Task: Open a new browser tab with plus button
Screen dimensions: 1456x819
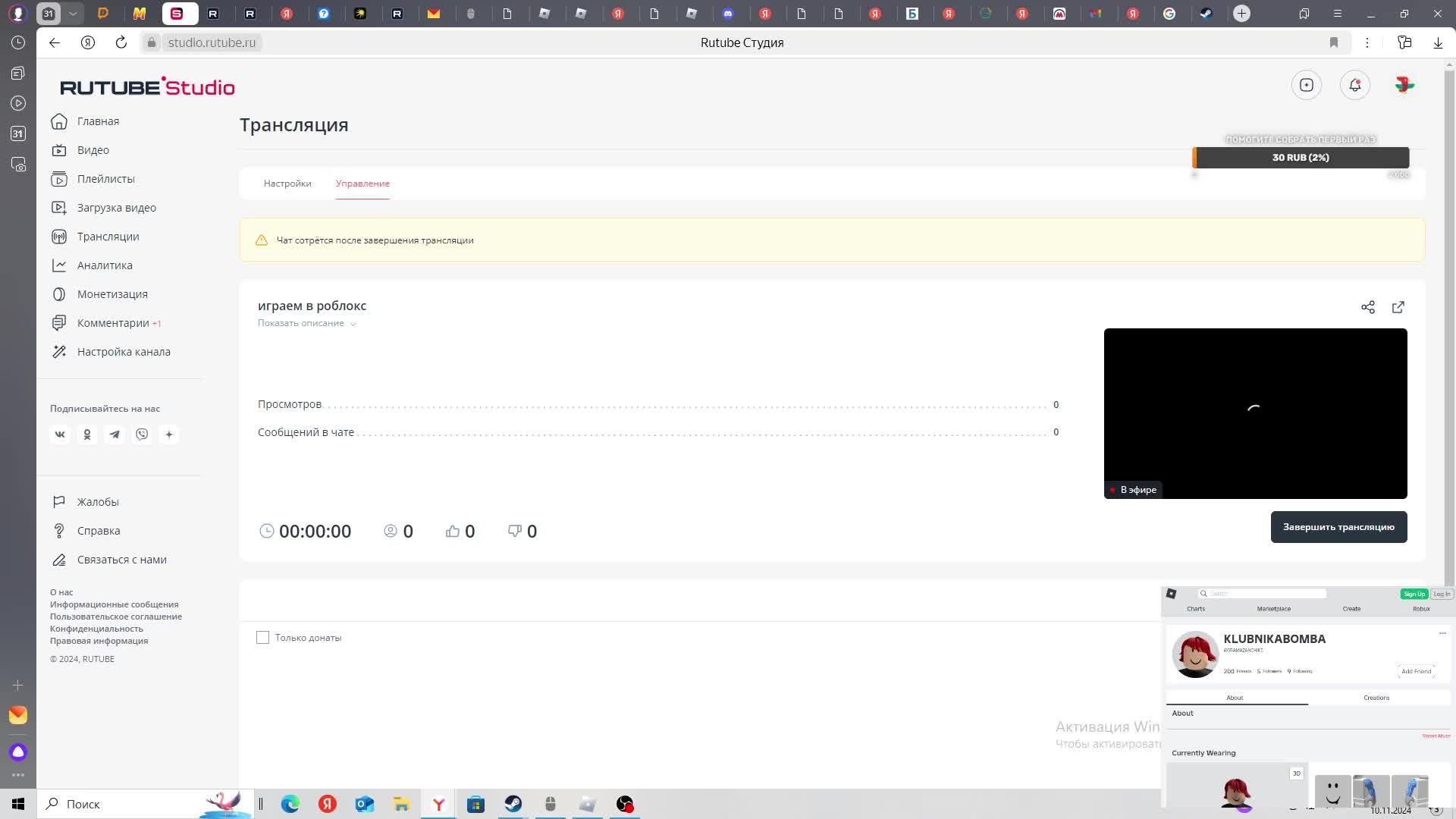Action: coord(1241,14)
